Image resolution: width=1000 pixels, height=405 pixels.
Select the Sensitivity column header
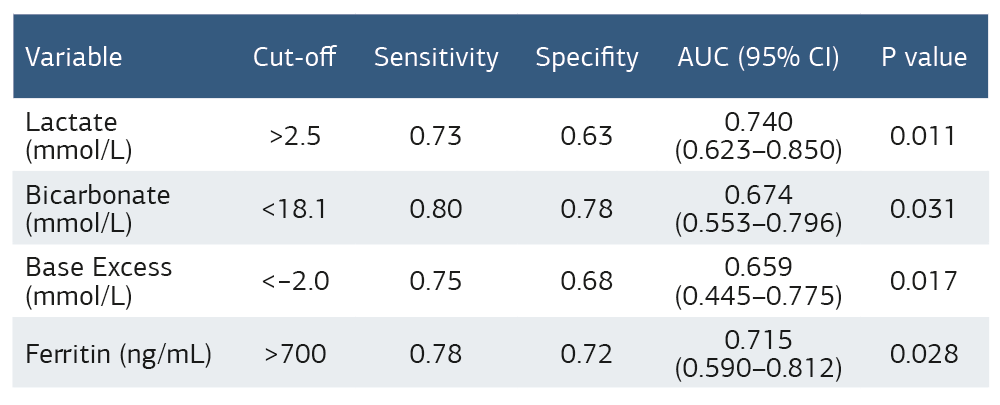pos(436,57)
